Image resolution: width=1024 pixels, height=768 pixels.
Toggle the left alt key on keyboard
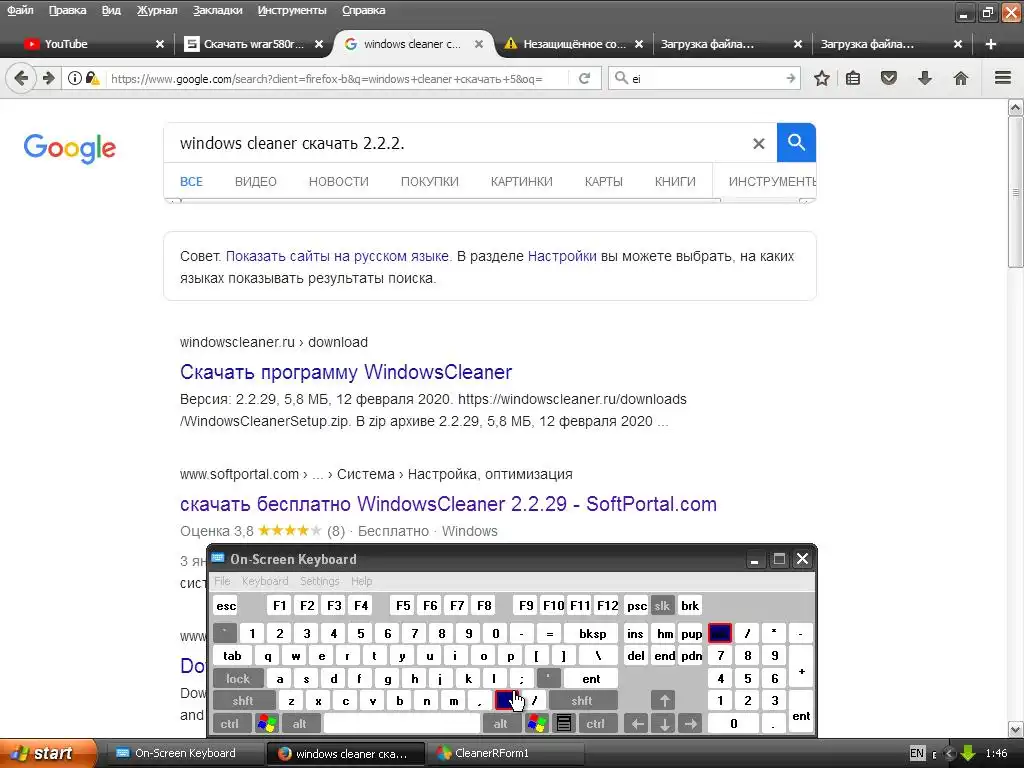tap(299, 724)
